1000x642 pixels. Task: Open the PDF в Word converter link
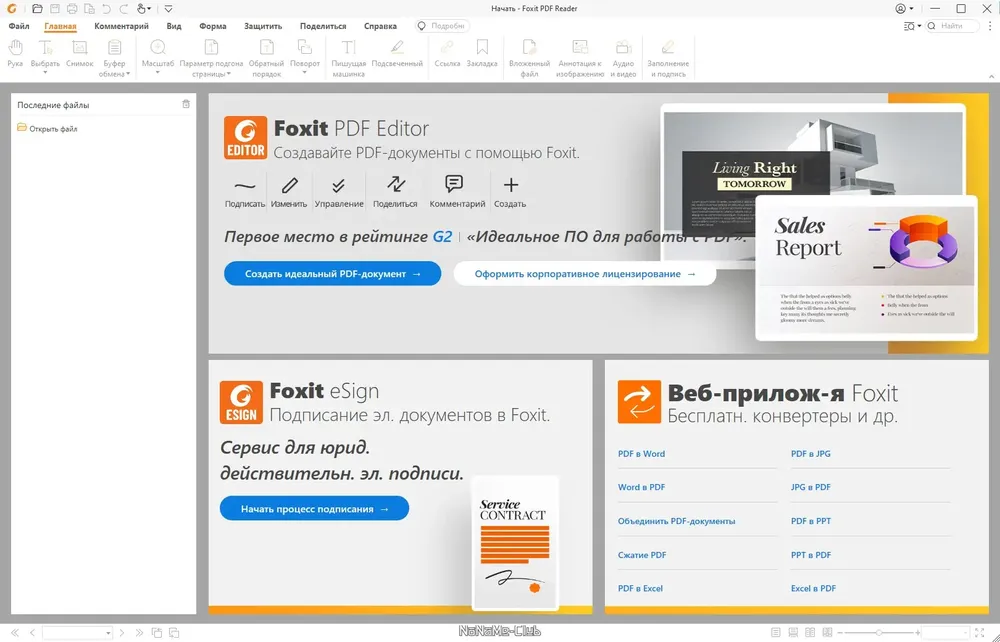tap(641, 454)
